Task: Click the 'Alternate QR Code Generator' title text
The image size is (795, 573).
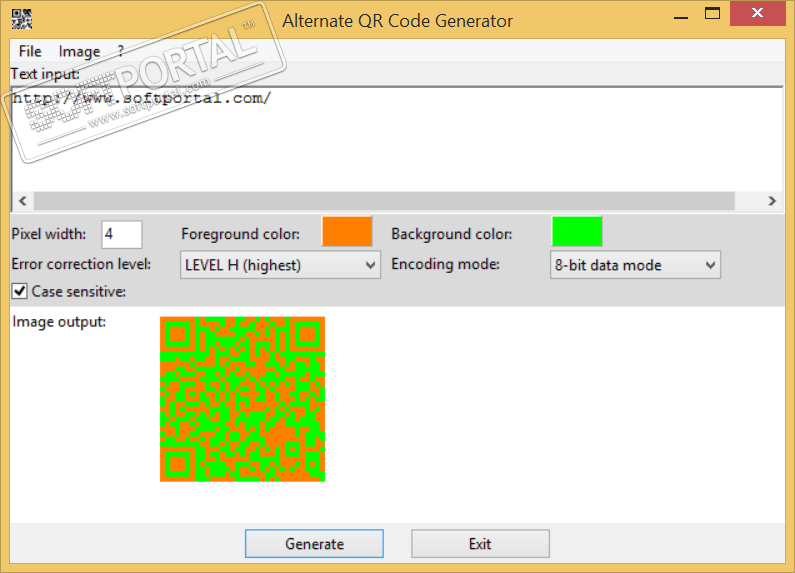Action: tap(398, 21)
